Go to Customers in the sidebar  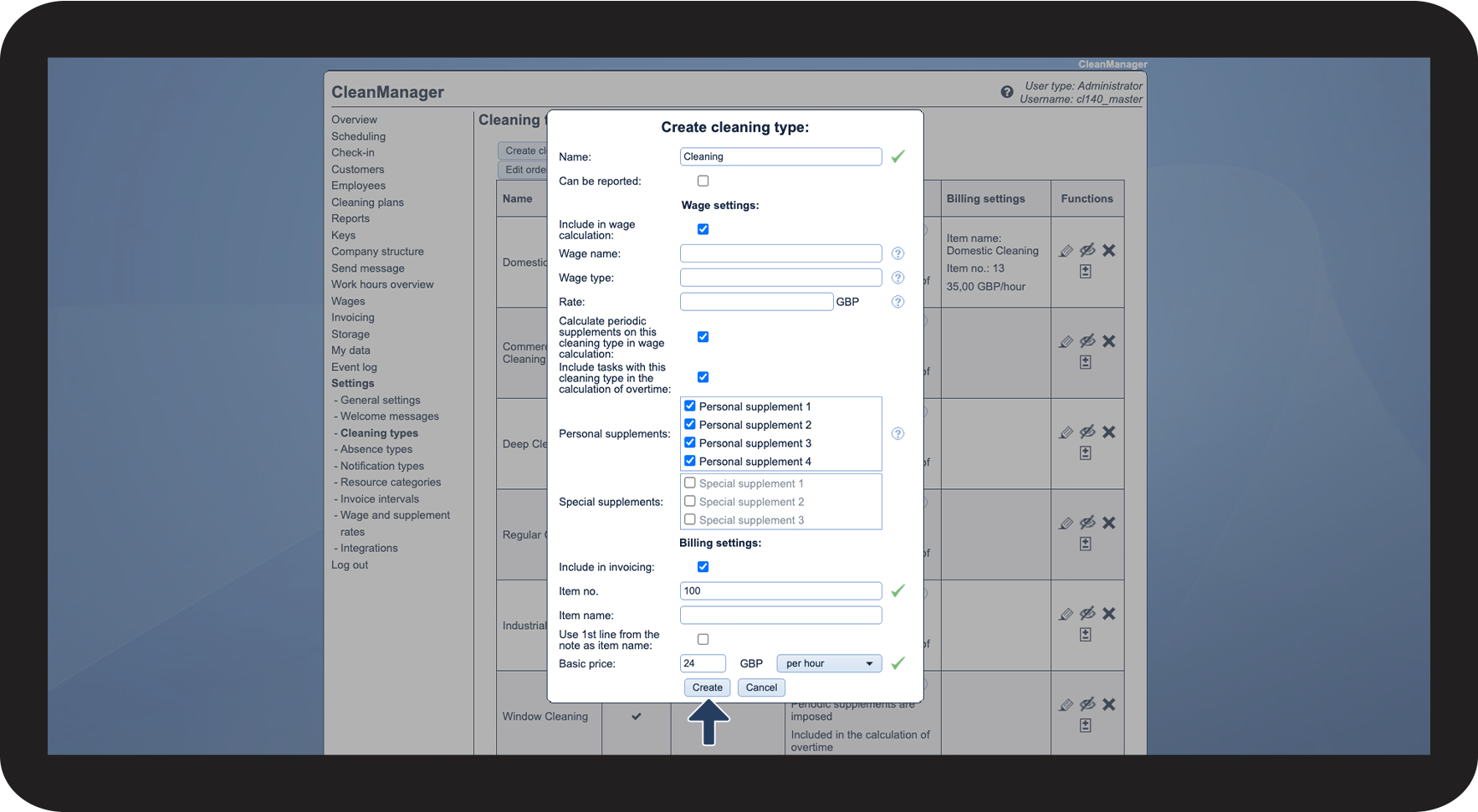click(357, 169)
